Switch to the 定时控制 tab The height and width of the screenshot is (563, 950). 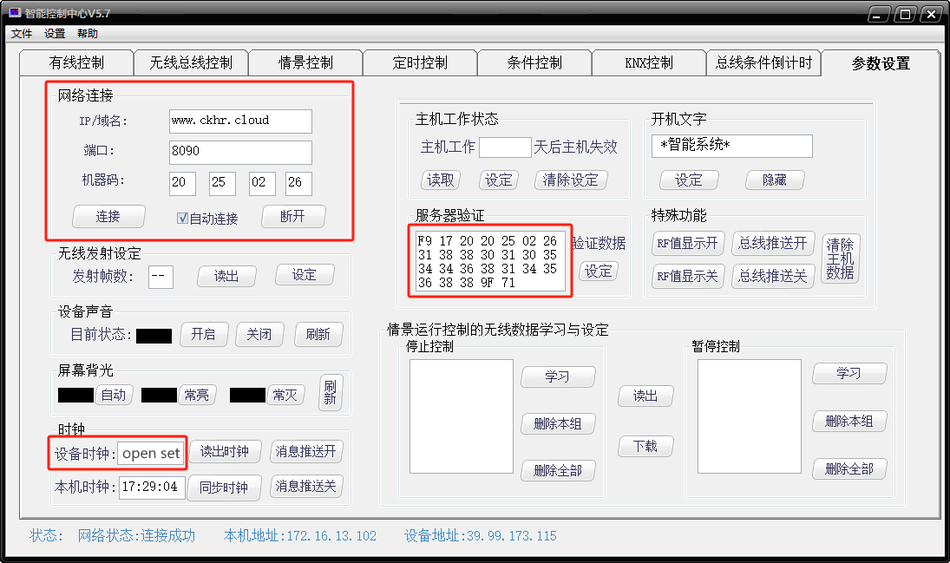click(x=420, y=62)
